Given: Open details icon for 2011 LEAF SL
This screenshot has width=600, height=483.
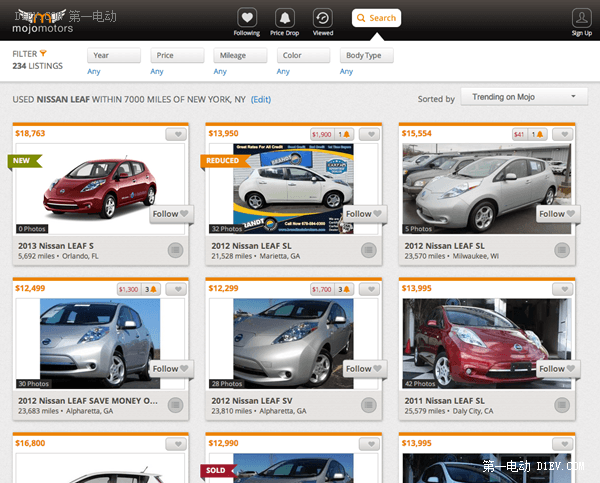Looking at the screenshot, I should (x=562, y=405).
